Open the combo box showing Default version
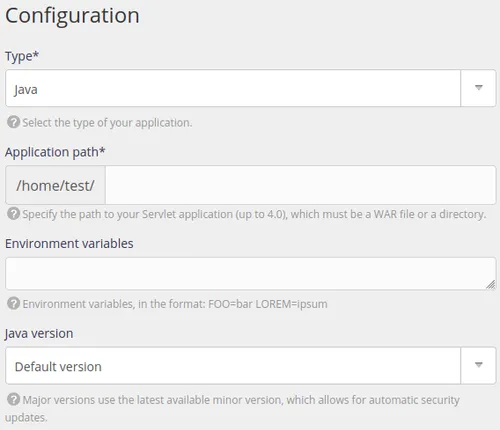Viewport: 500px width, 430px height. coord(251,365)
